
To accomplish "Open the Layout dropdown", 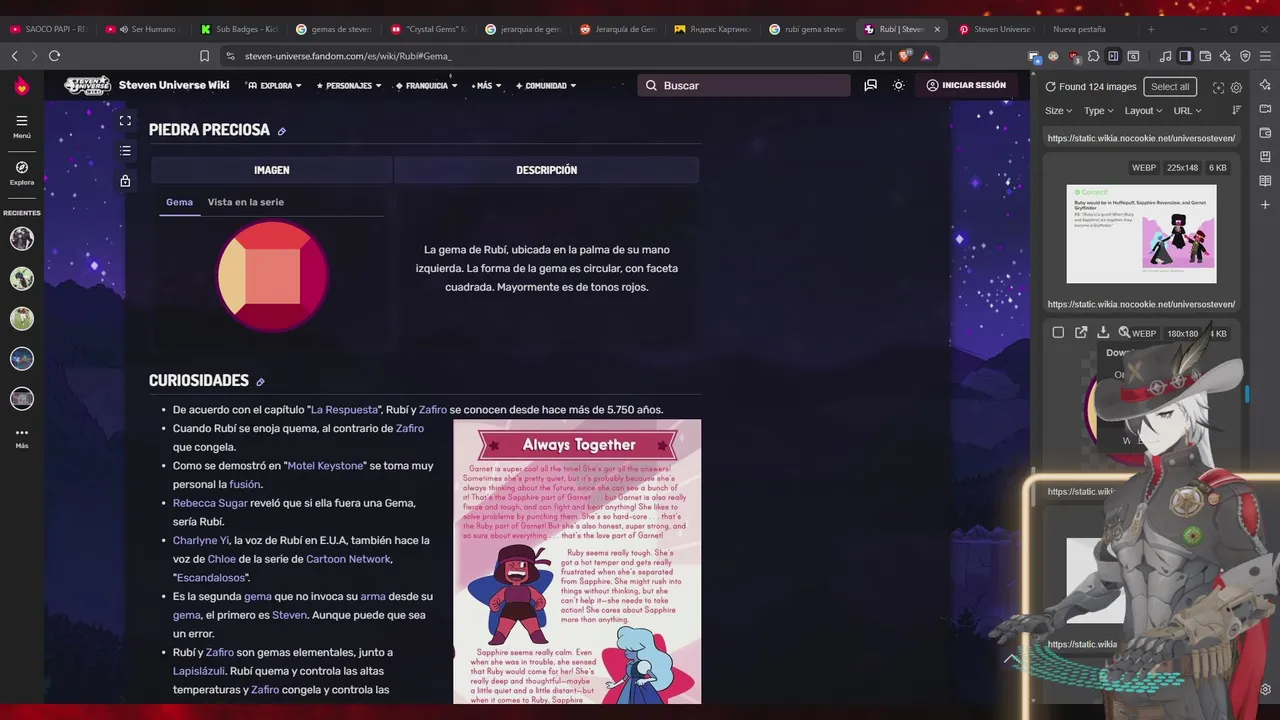I will point(1143,111).
